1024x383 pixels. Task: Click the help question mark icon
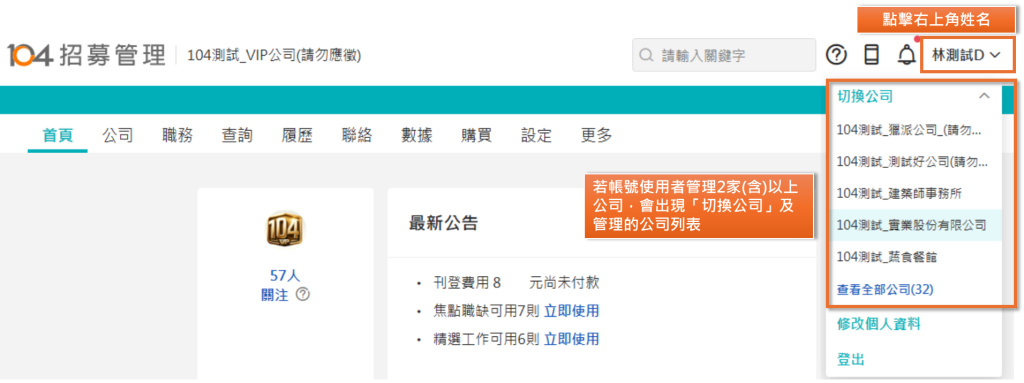[836, 55]
